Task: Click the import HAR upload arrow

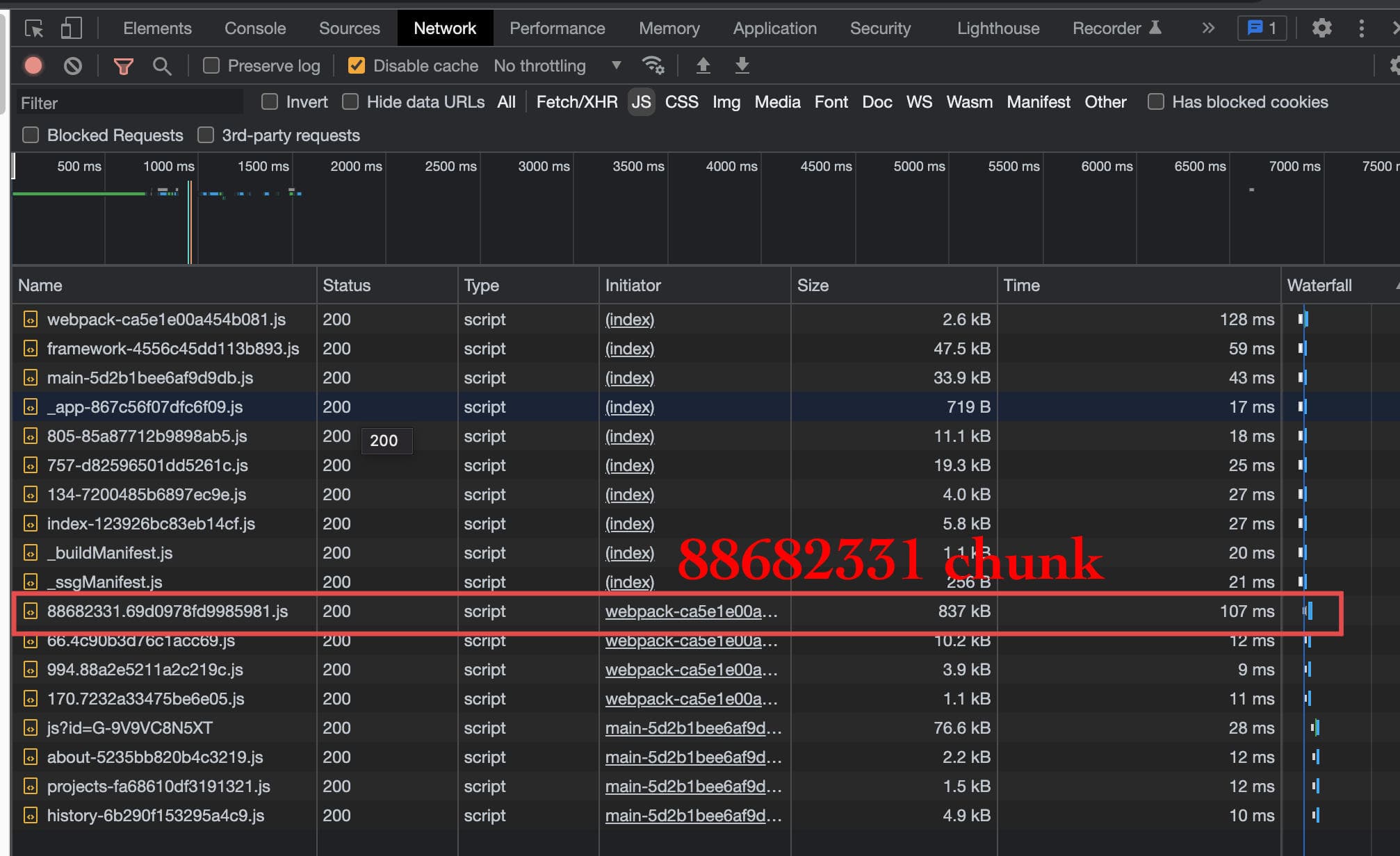Action: pos(703,65)
